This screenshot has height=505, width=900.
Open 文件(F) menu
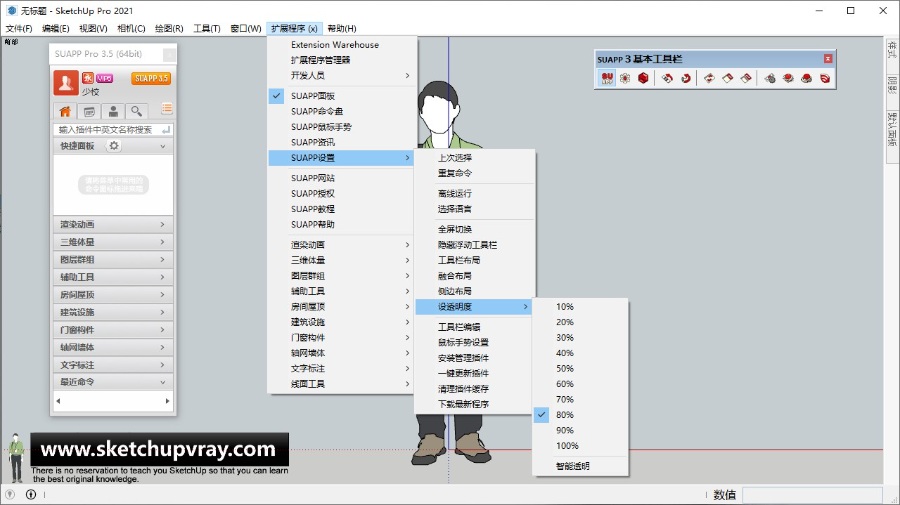tap(19, 28)
